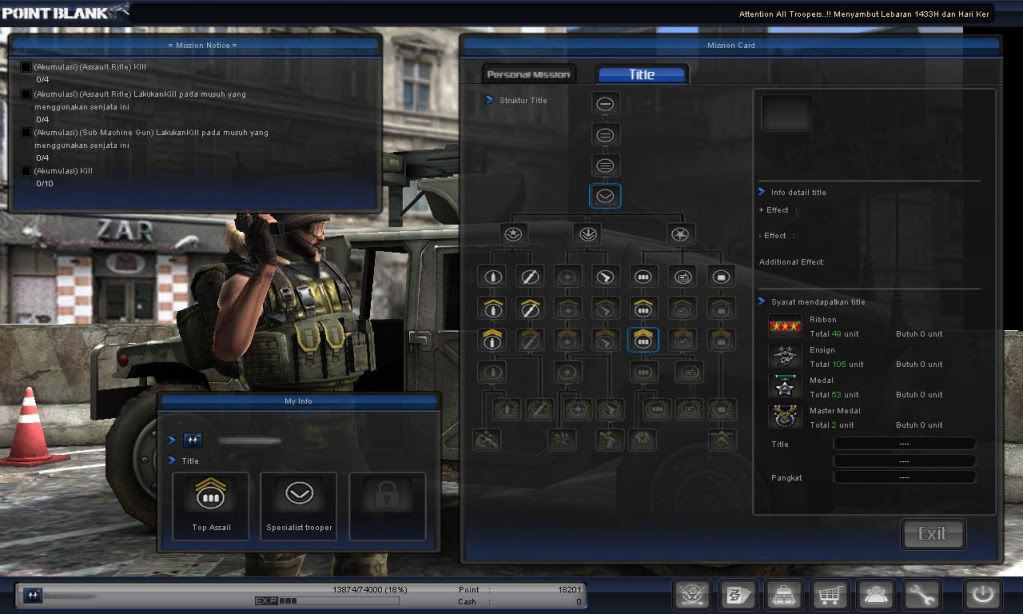Select the plain triple-bullet title node

point(643,277)
